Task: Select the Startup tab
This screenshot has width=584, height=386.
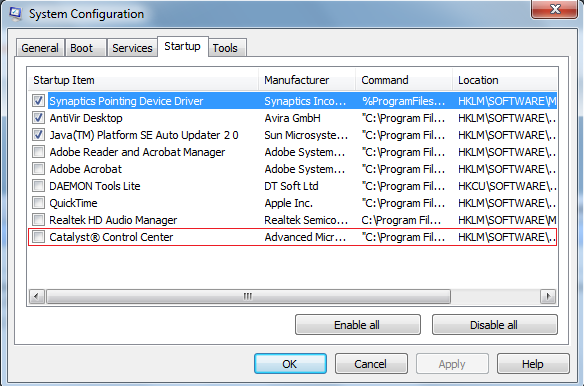Action: click(182, 47)
